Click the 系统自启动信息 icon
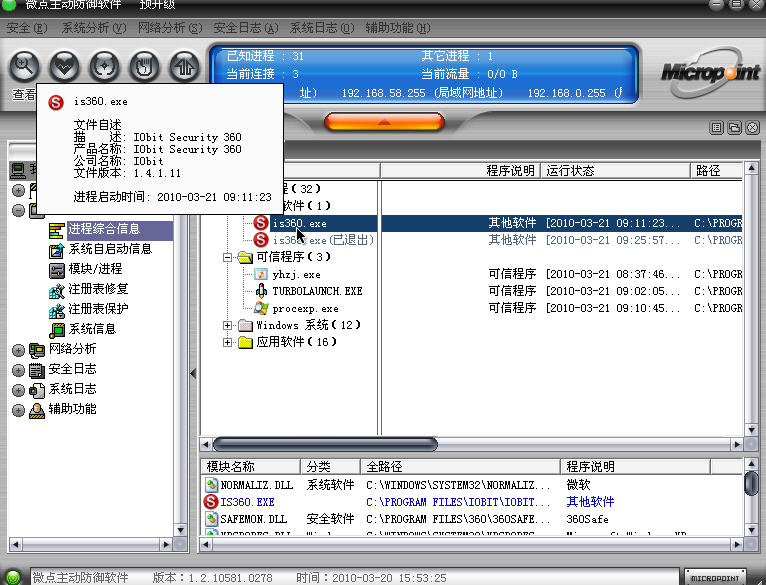 57,250
